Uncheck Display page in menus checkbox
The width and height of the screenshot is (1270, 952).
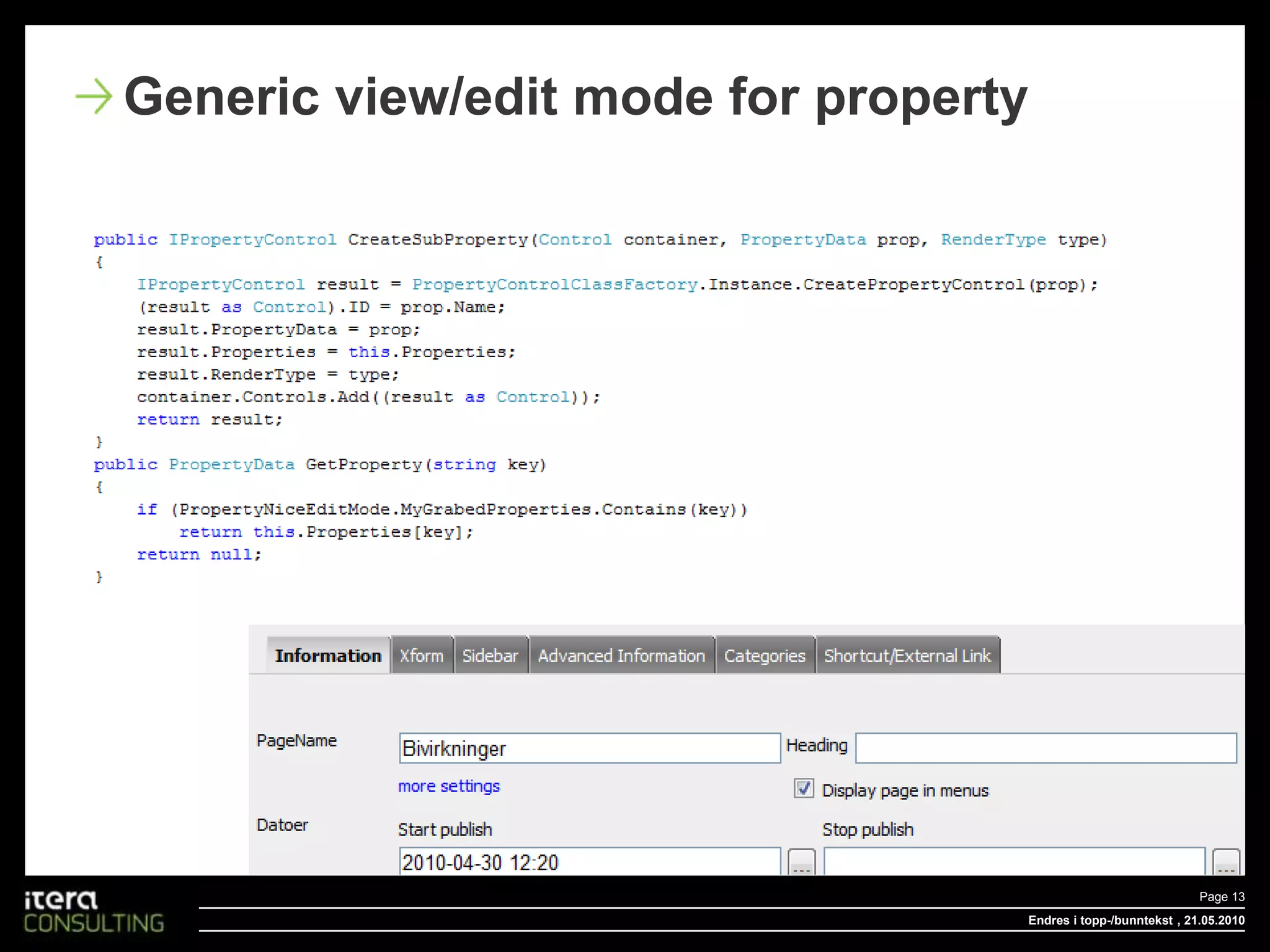click(804, 789)
